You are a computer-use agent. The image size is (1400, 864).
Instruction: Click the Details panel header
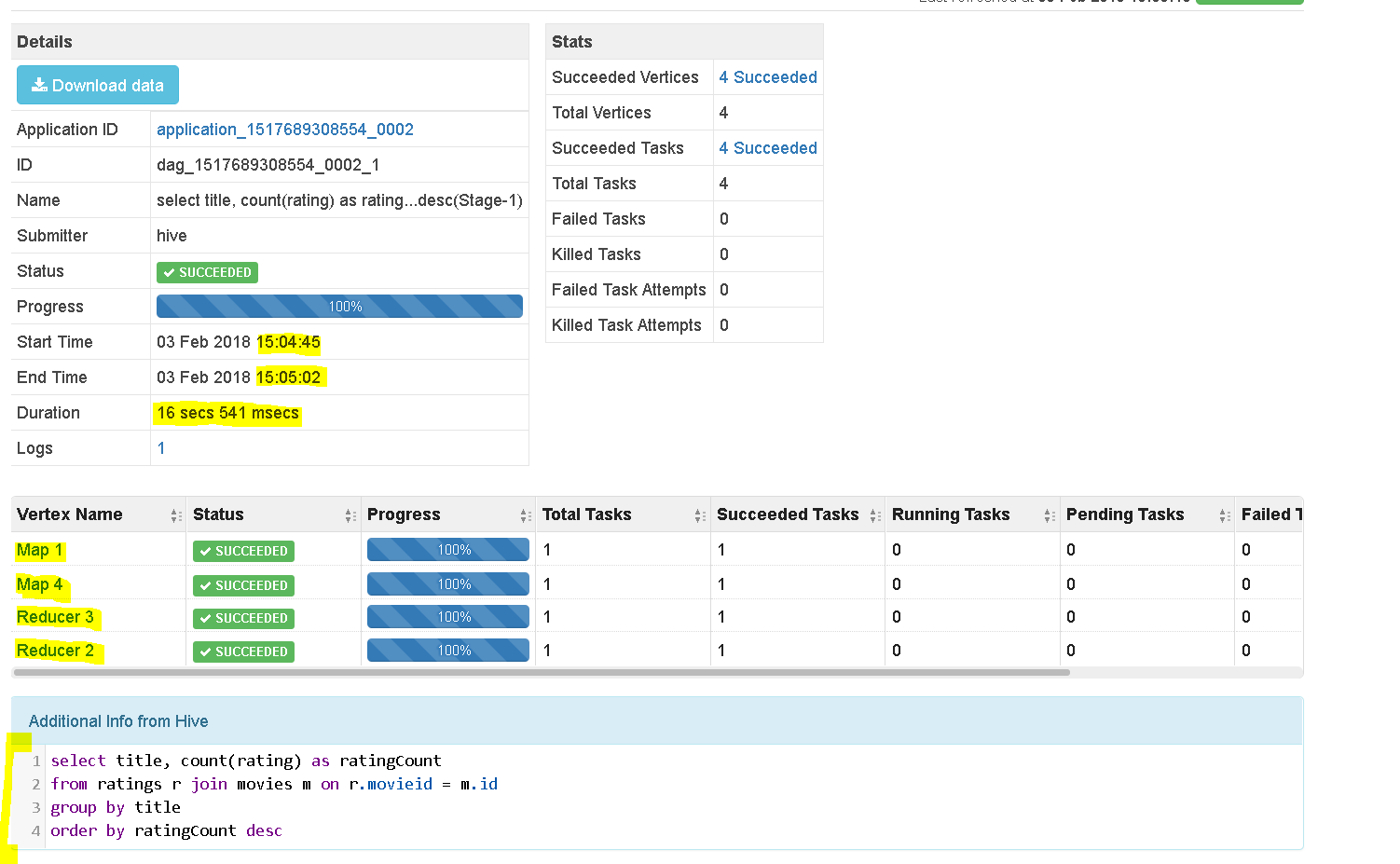pos(270,42)
